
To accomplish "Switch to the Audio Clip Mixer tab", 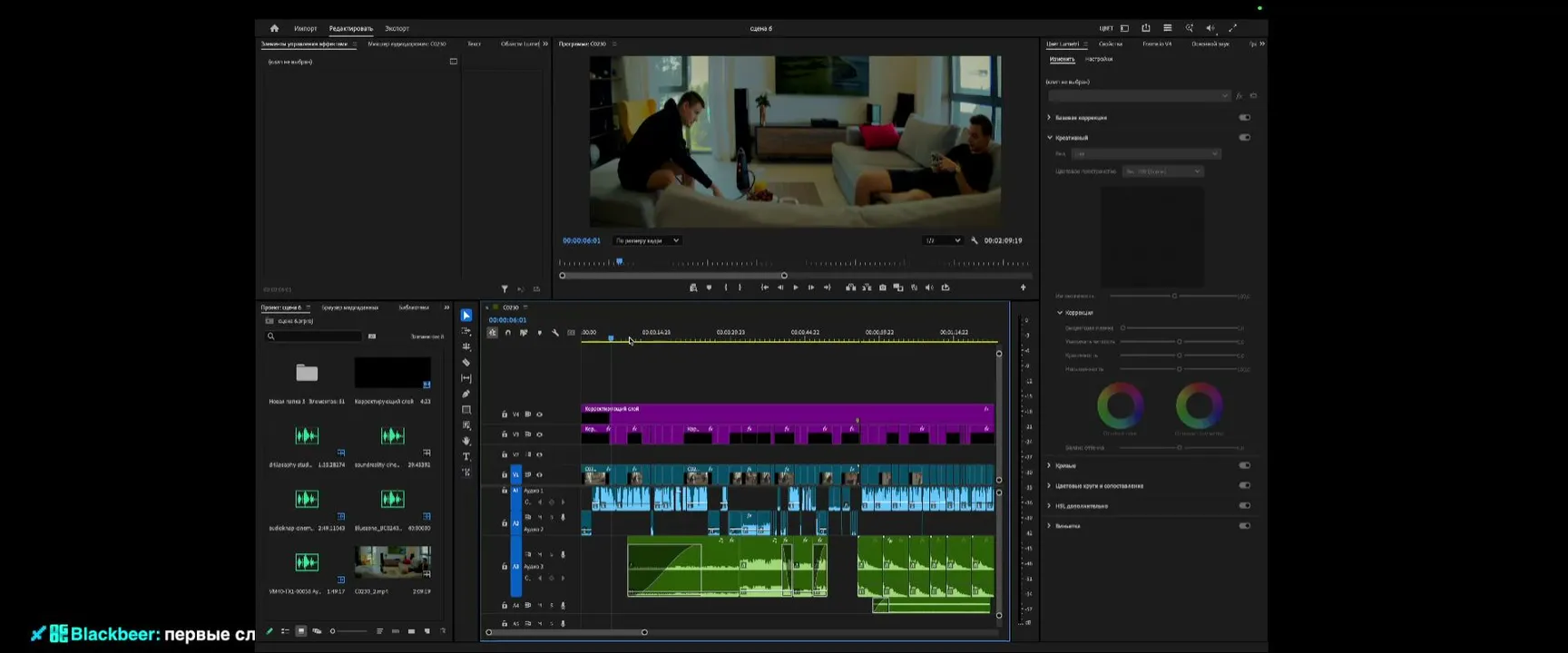I will coord(407,44).
